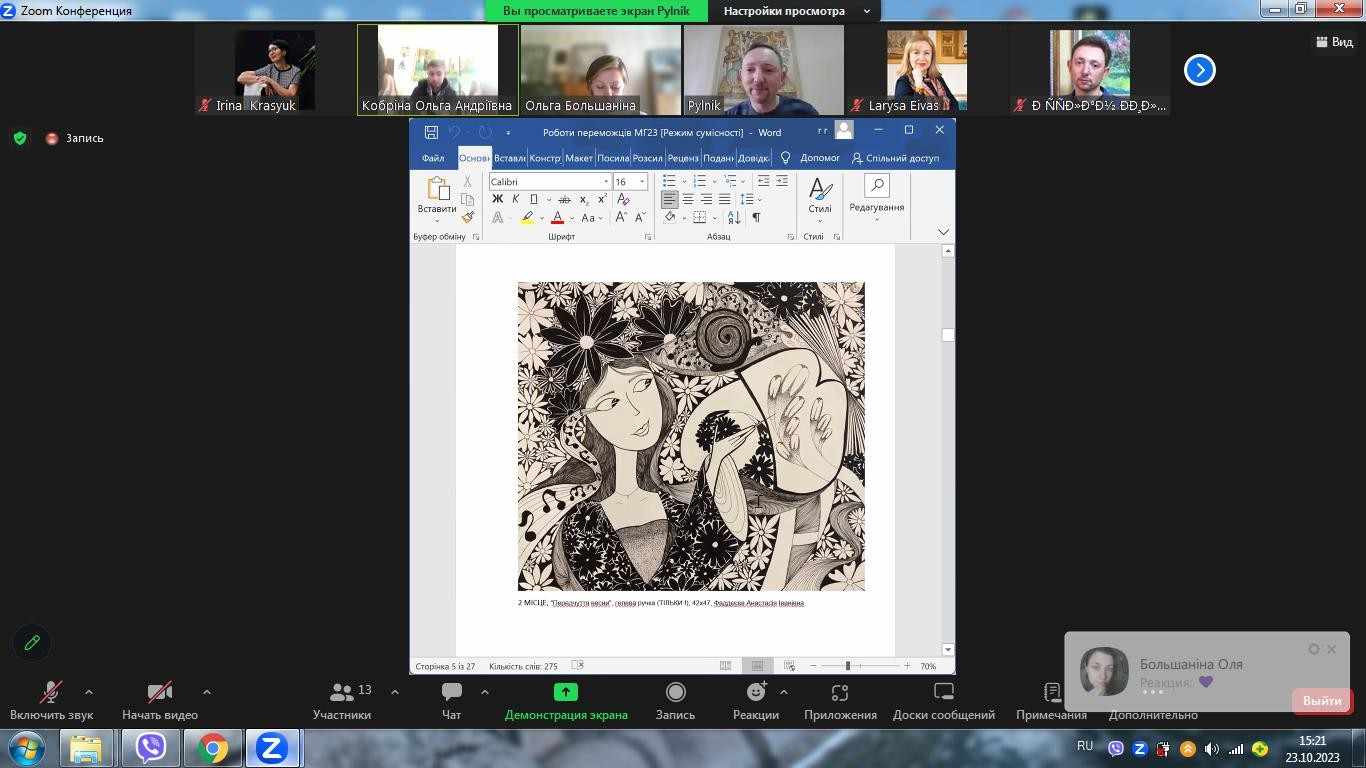Expand the bullet list style dropdown arrow
The height and width of the screenshot is (768, 1366).
[x=683, y=181]
